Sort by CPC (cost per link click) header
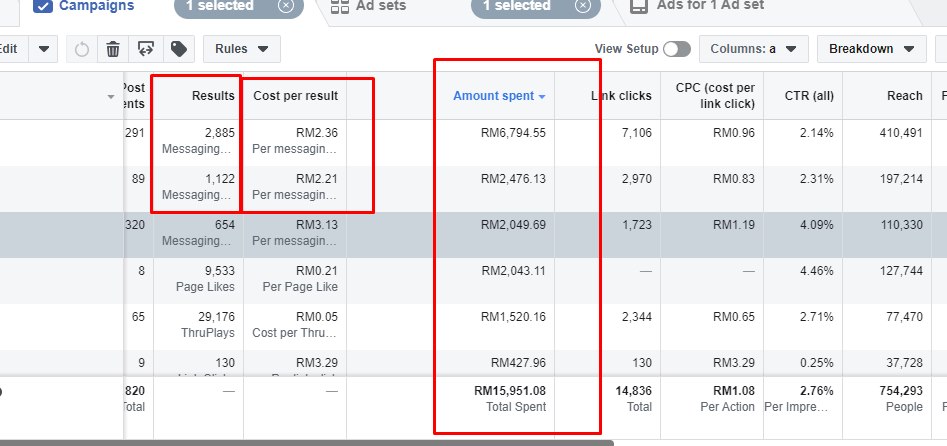This screenshot has height=446, width=947. pos(715,95)
